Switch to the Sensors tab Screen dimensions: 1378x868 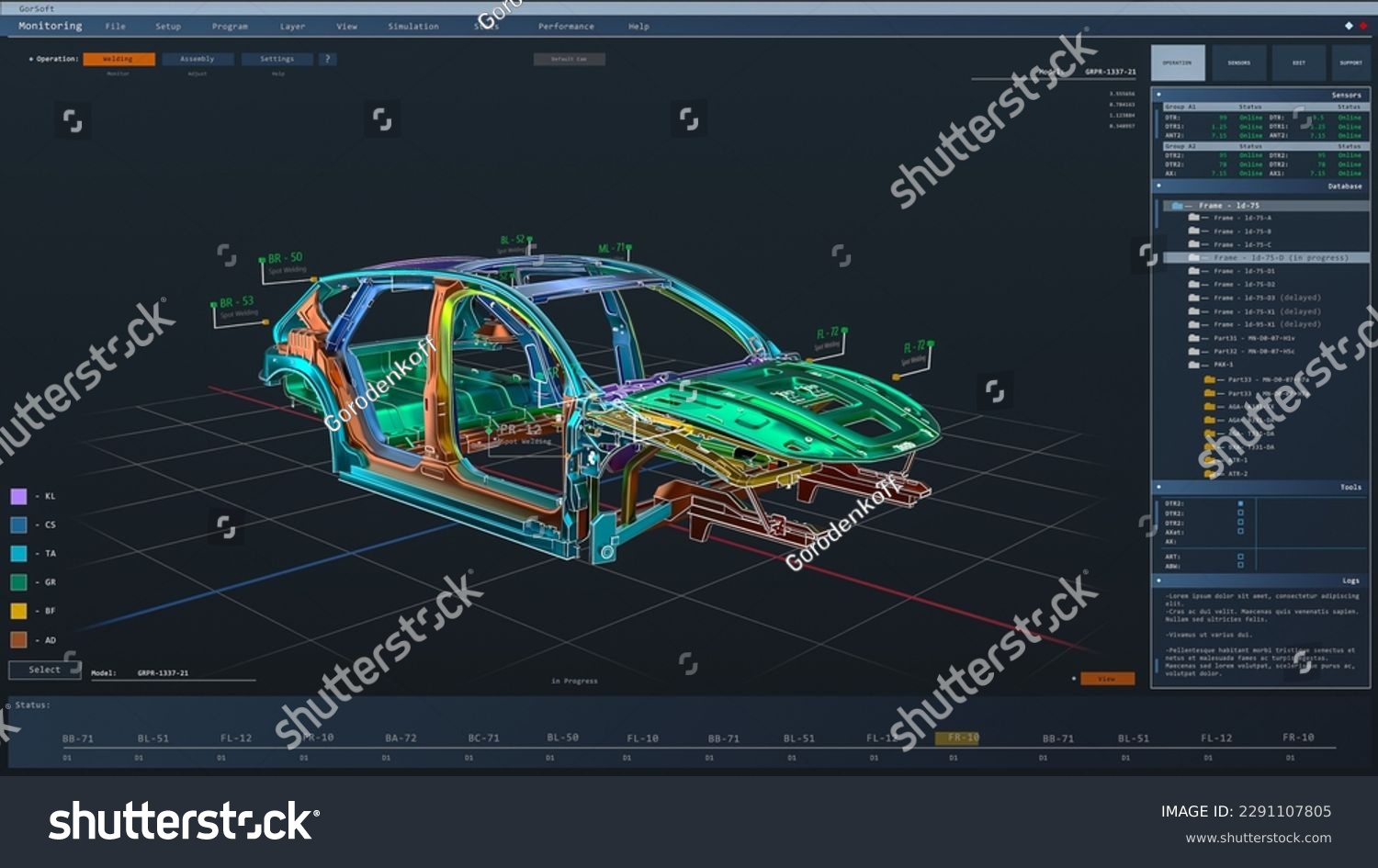pyautogui.click(x=1238, y=62)
